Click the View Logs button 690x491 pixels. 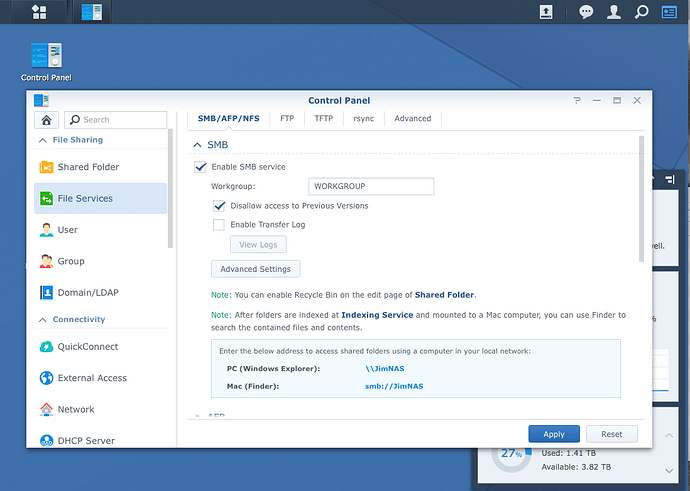(258, 245)
